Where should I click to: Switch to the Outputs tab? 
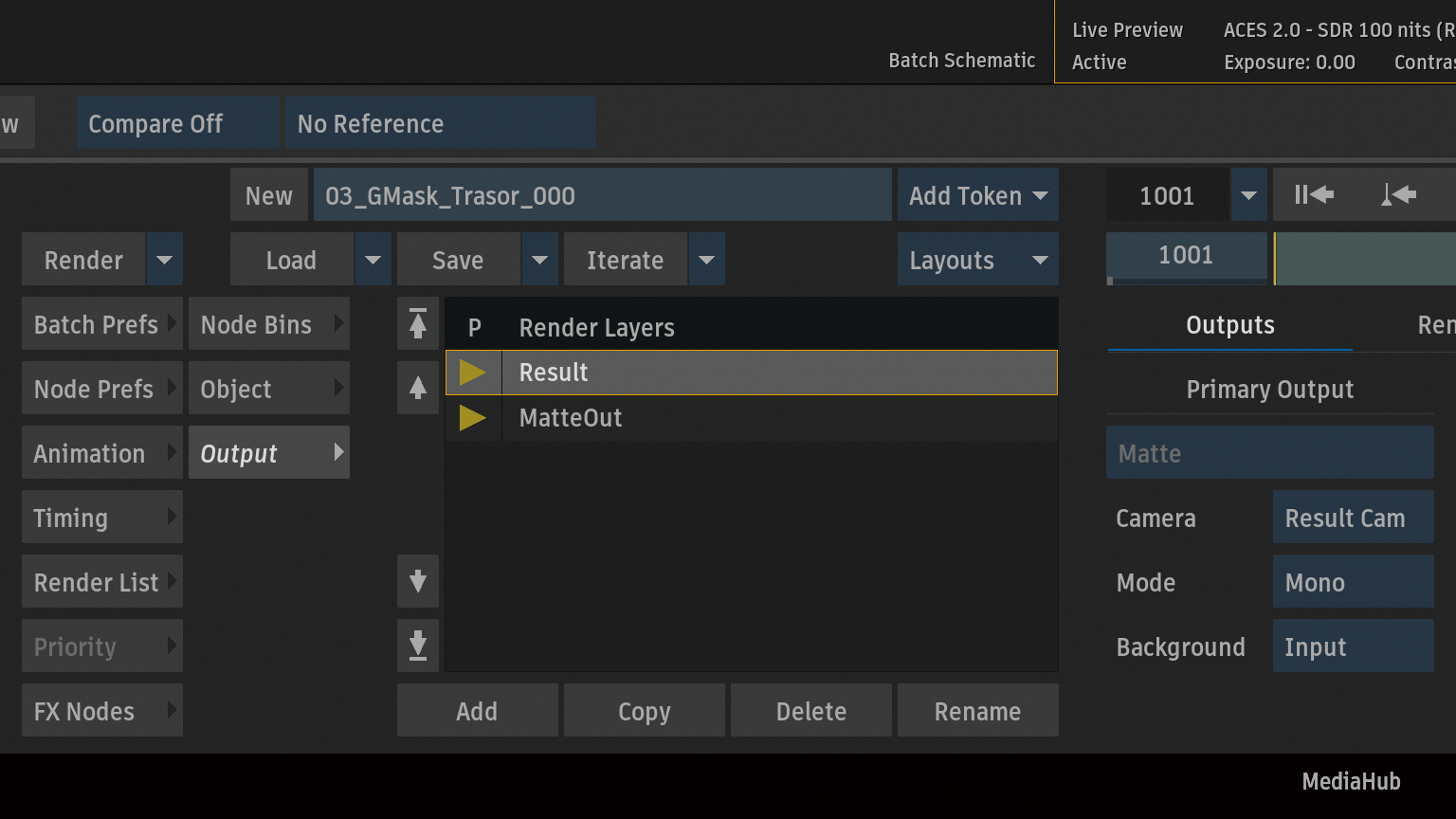point(1229,325)
